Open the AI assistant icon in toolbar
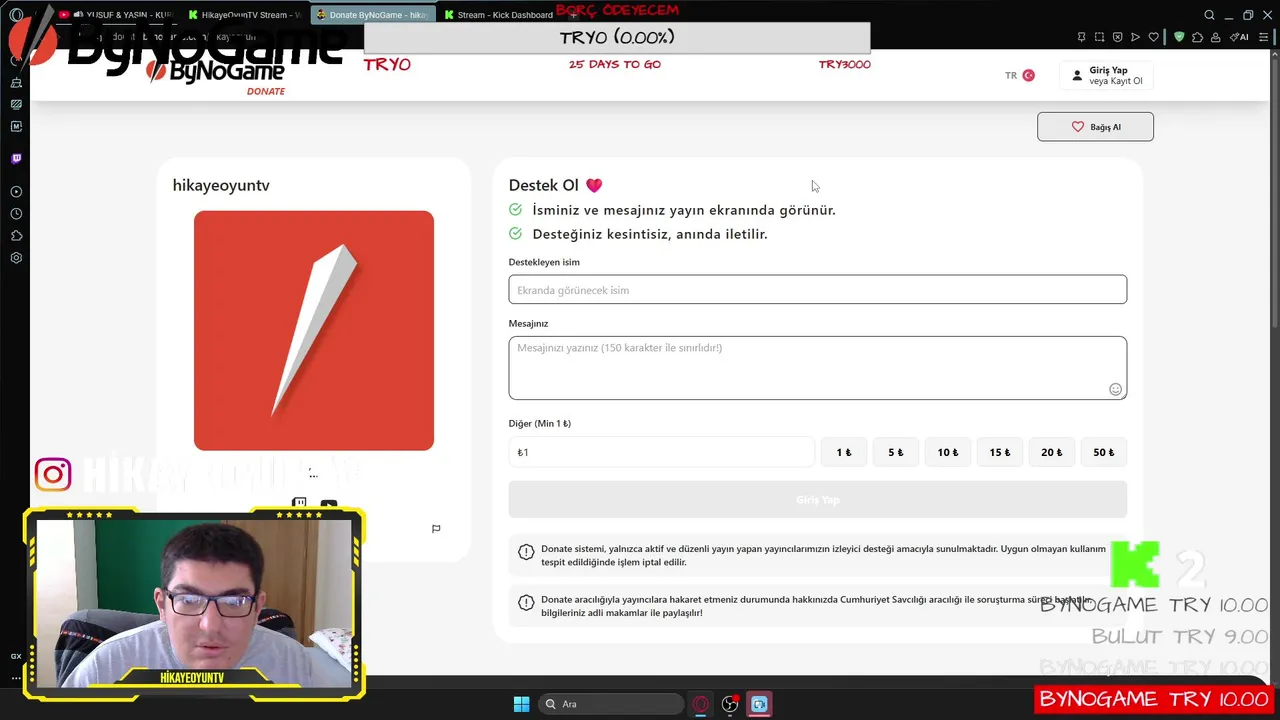Viewport: 1280px width, 720px height. (x=1240, y=37)
